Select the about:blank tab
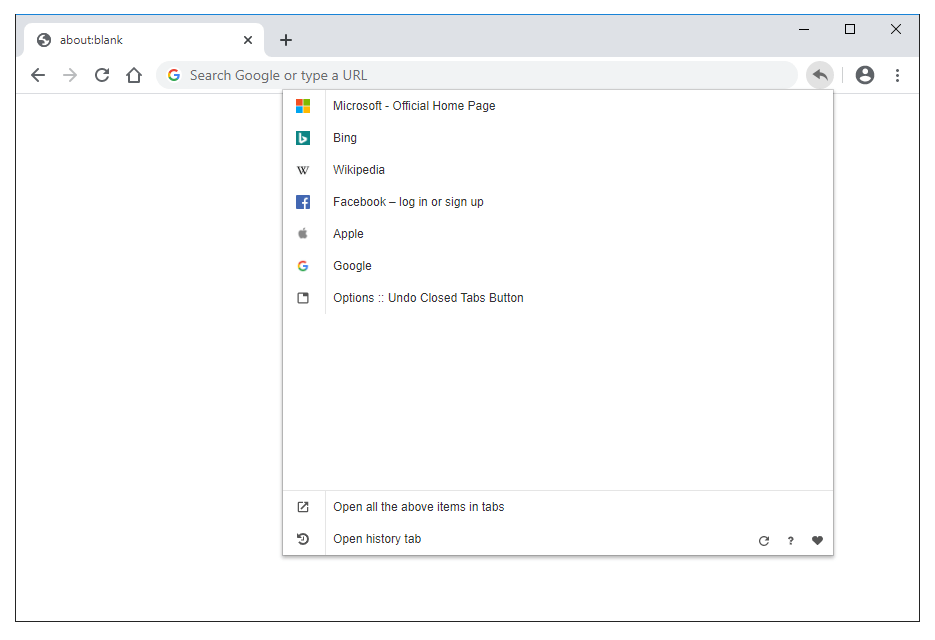The height and width of the screenshot is (640, 935). tap(144, 40)
